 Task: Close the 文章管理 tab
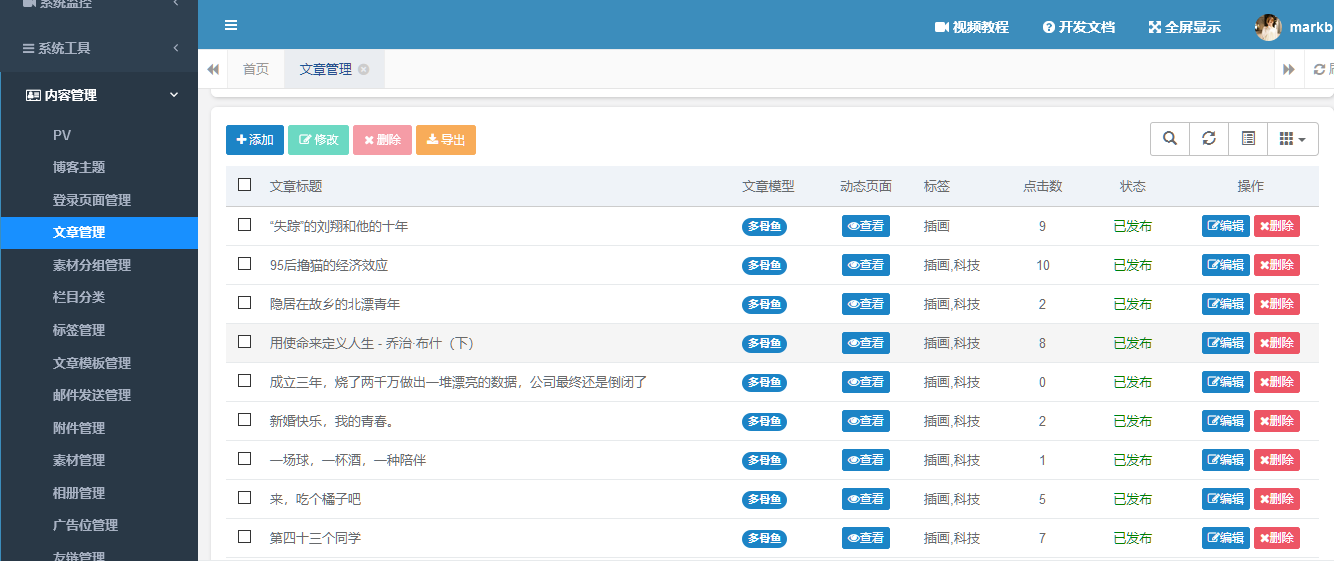click(364, 69)
